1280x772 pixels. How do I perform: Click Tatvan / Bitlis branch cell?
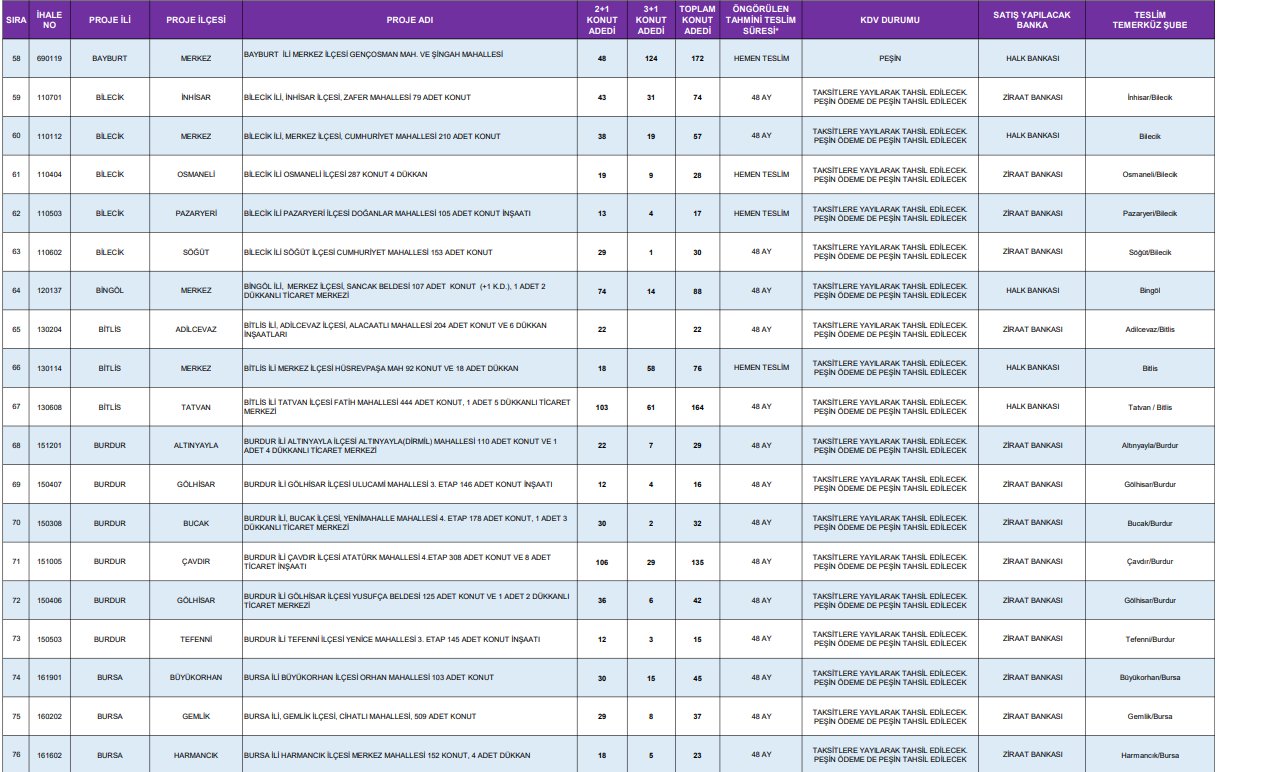[x=1150, y=407]
